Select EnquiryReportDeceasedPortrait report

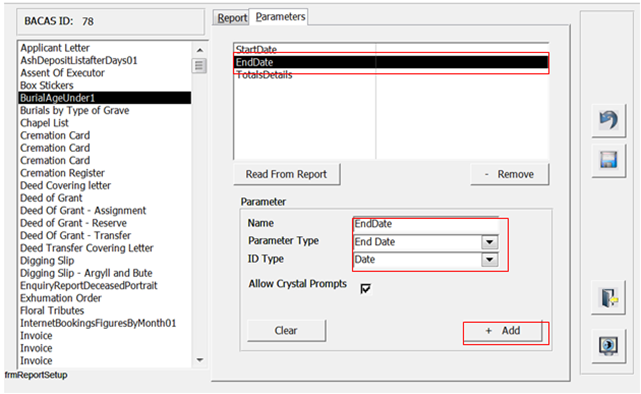(x=105, y=286)
